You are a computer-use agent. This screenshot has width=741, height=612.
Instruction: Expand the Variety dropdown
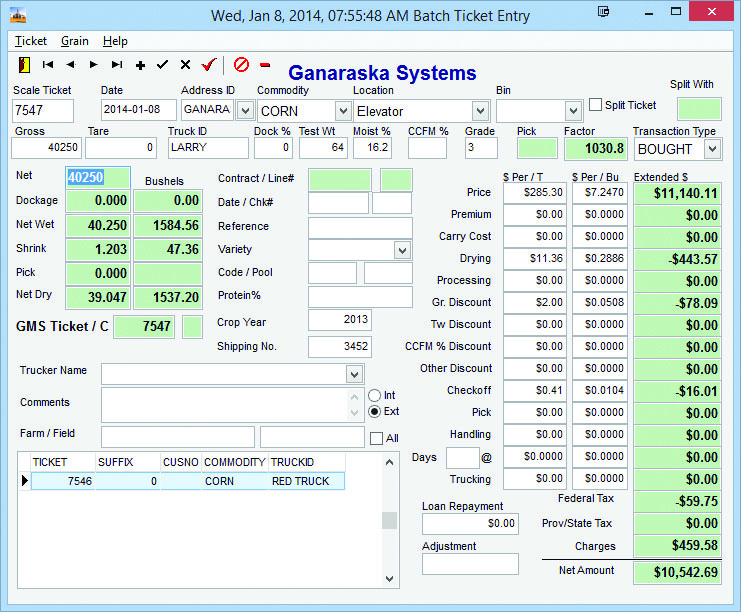[x=402, y=250]
